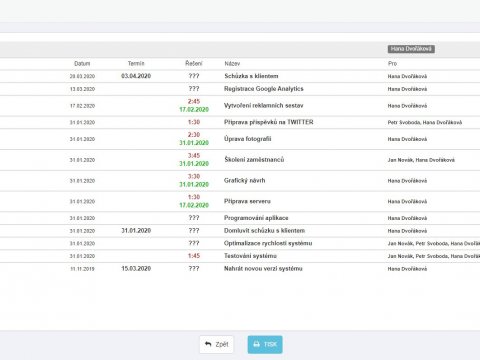Sort by the Pro column header

(392, 63)
